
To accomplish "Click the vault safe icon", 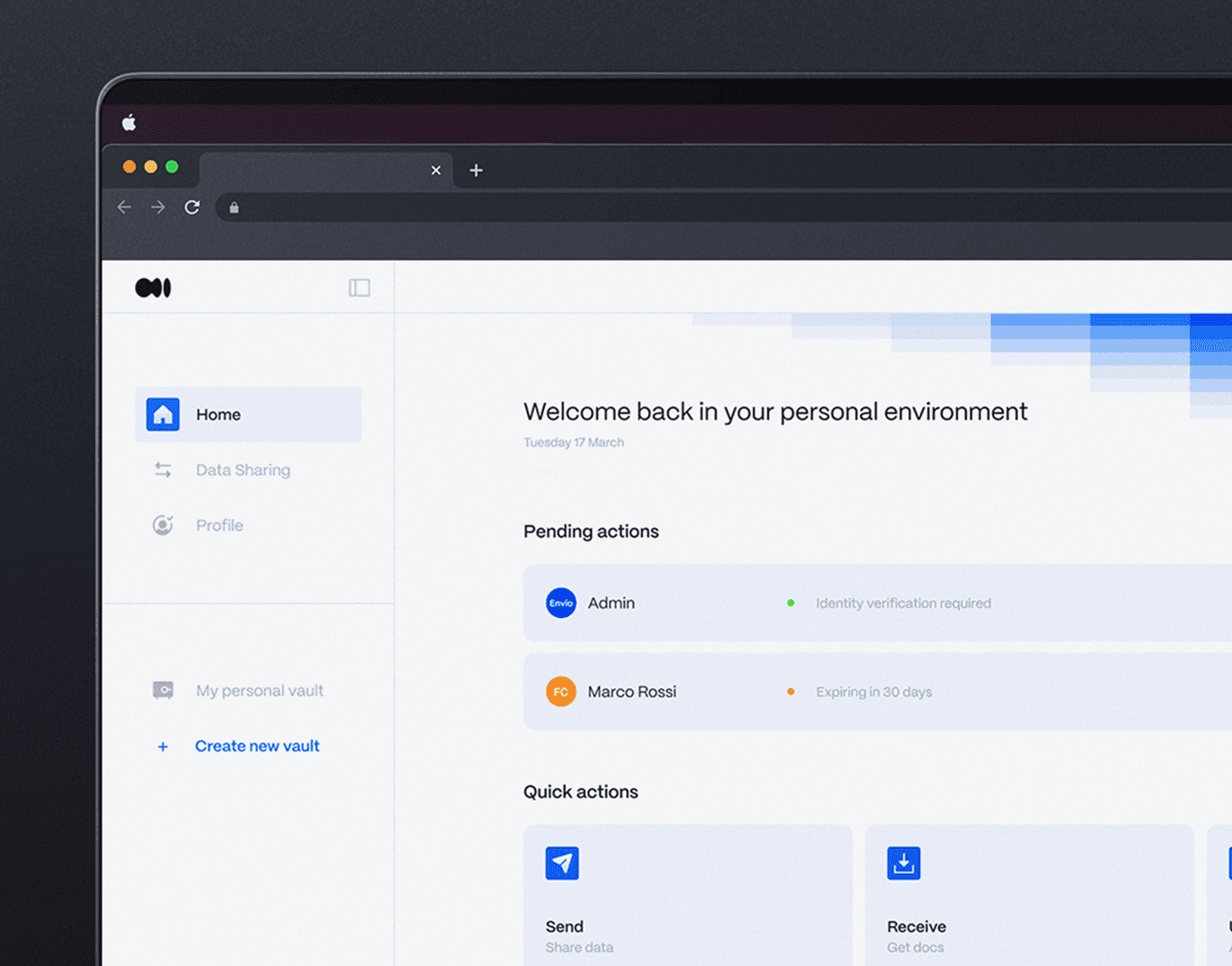I will [163, 691].
